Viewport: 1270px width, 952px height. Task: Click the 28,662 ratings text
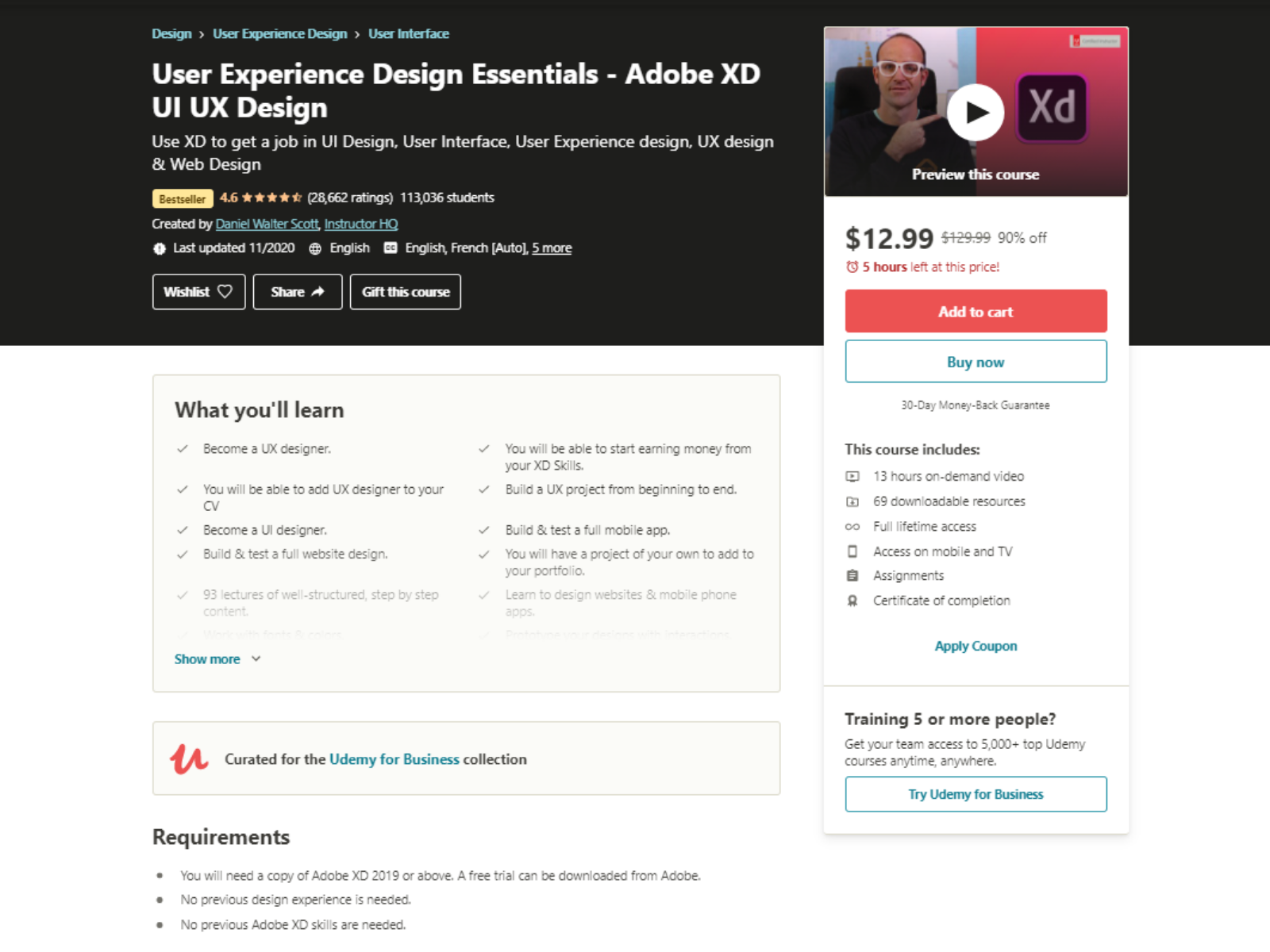click(350, 198)
